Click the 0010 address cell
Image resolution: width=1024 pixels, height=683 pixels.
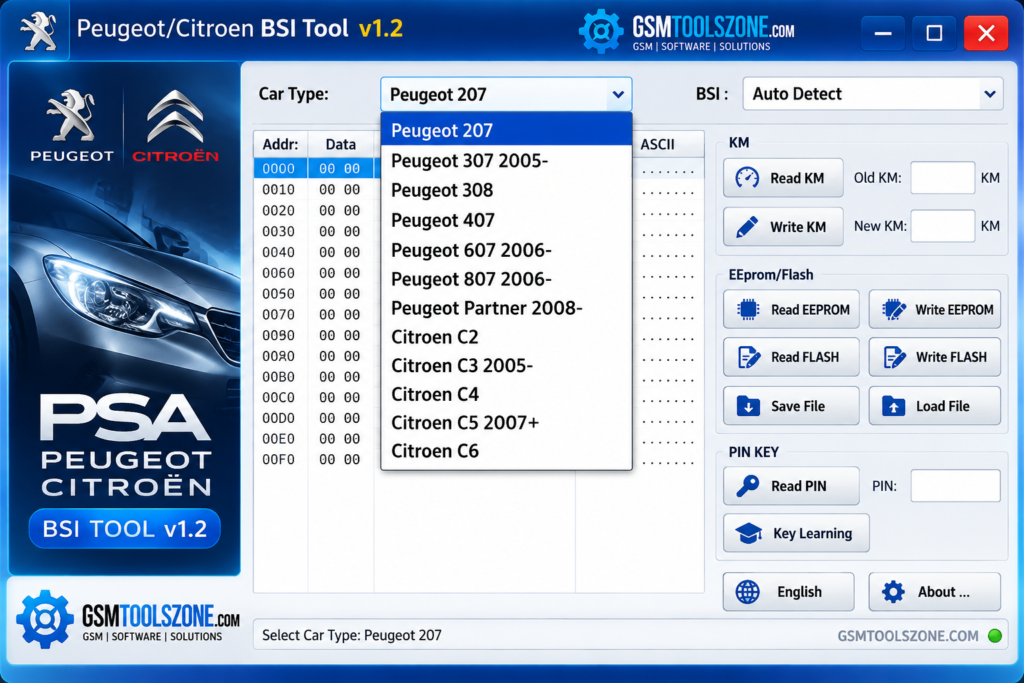[278, 189]
